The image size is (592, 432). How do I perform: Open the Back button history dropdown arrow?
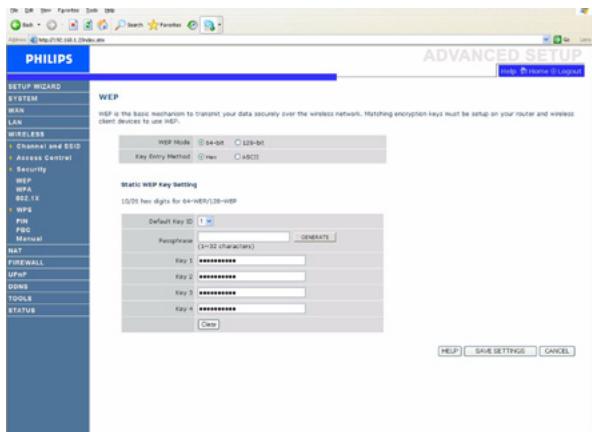[39, 25]
